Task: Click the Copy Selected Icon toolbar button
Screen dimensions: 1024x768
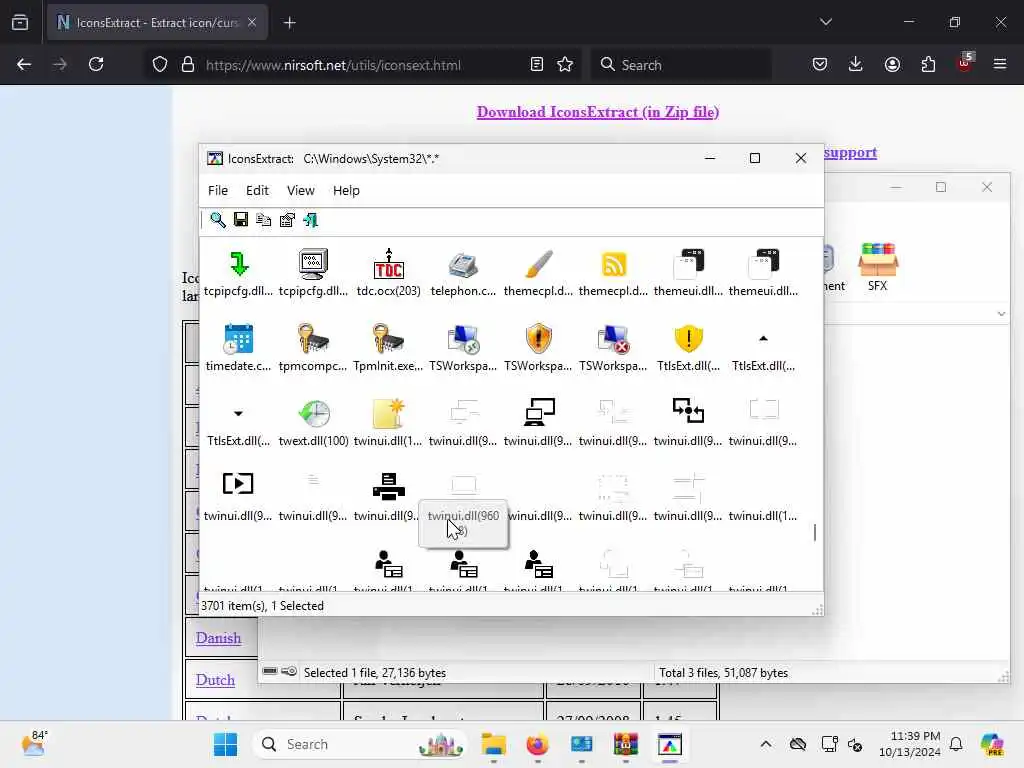Action: [264, 220]
